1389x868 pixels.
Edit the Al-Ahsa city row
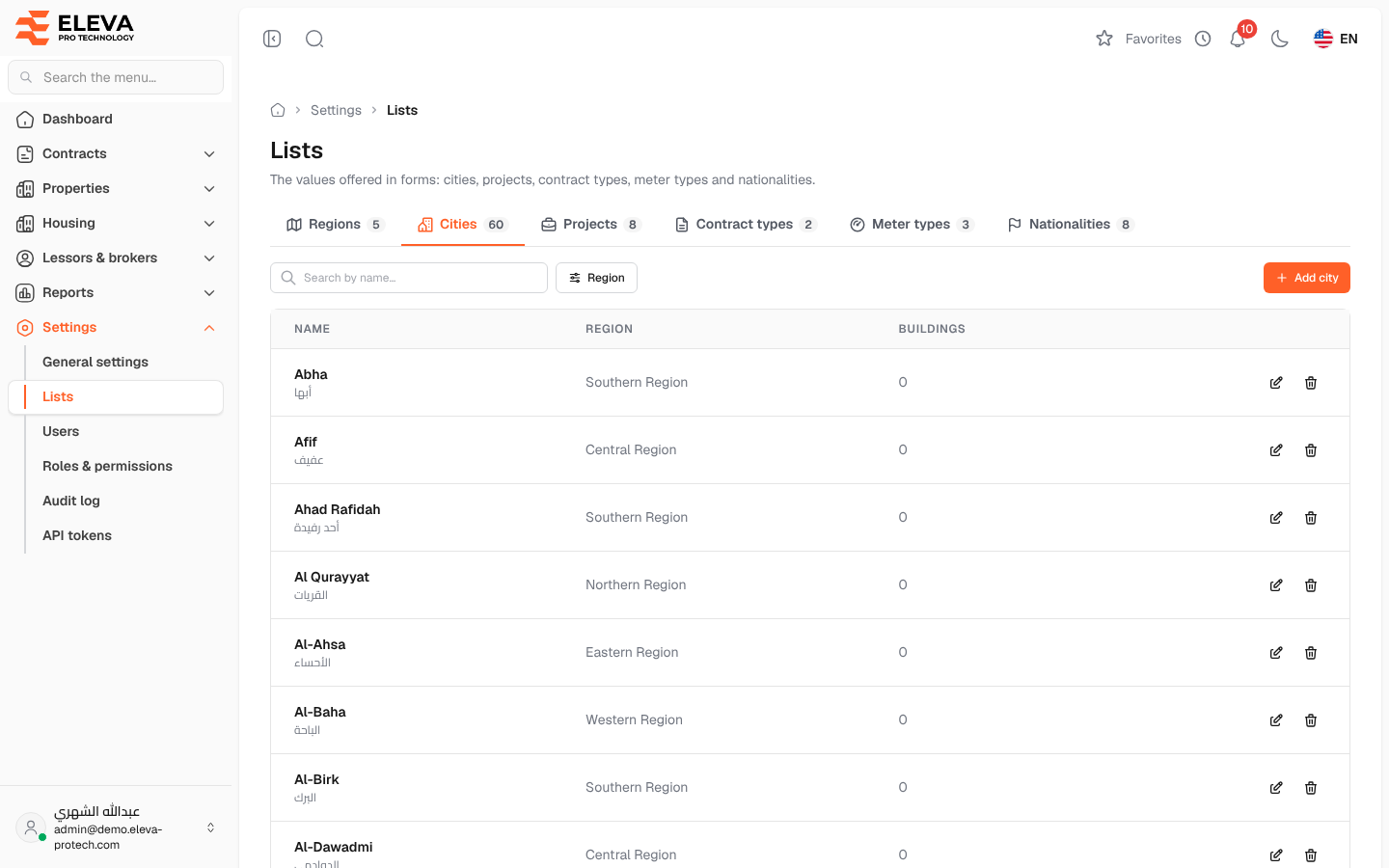point(1276,653)
